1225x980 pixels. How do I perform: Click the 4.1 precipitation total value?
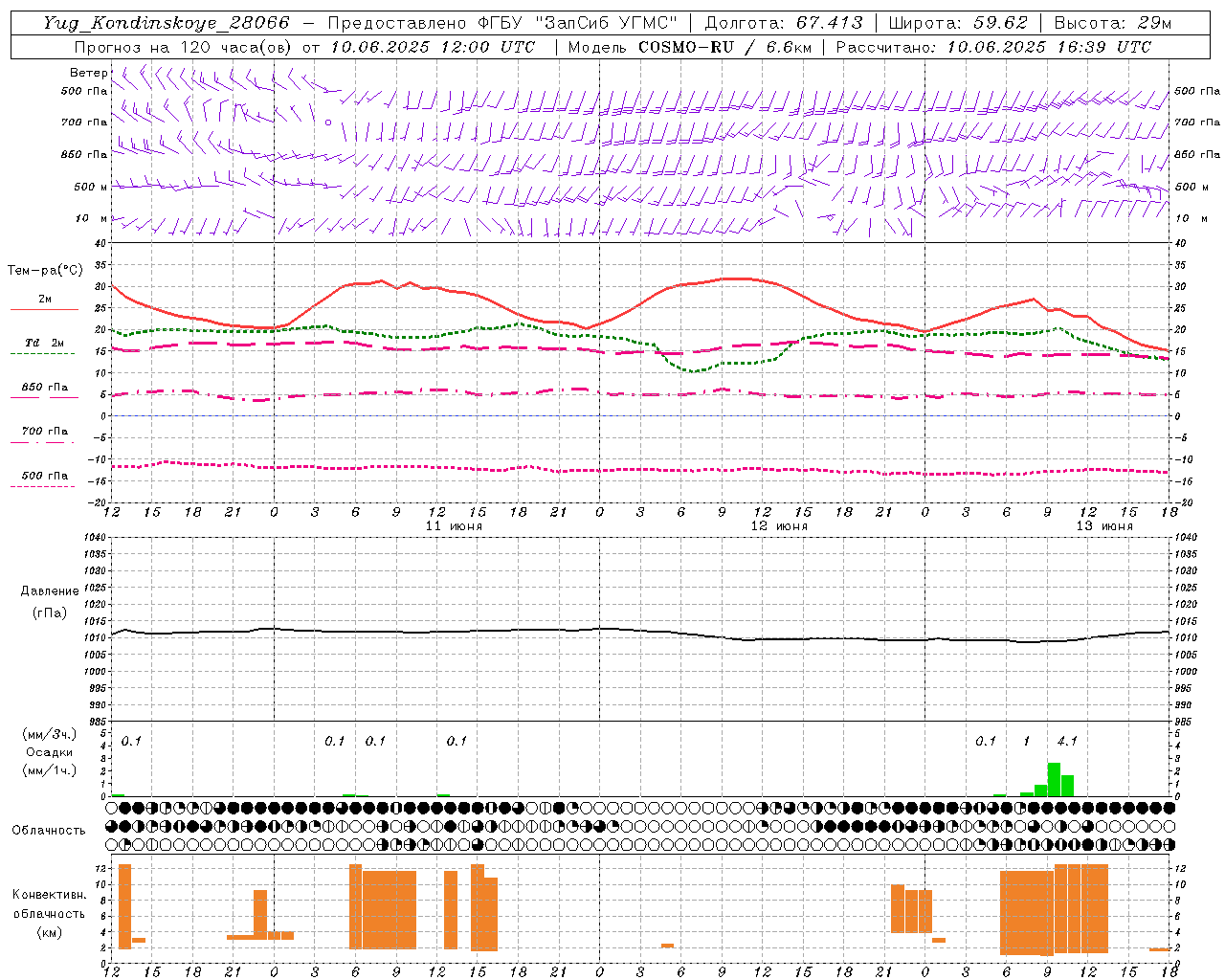point(1067,741)
